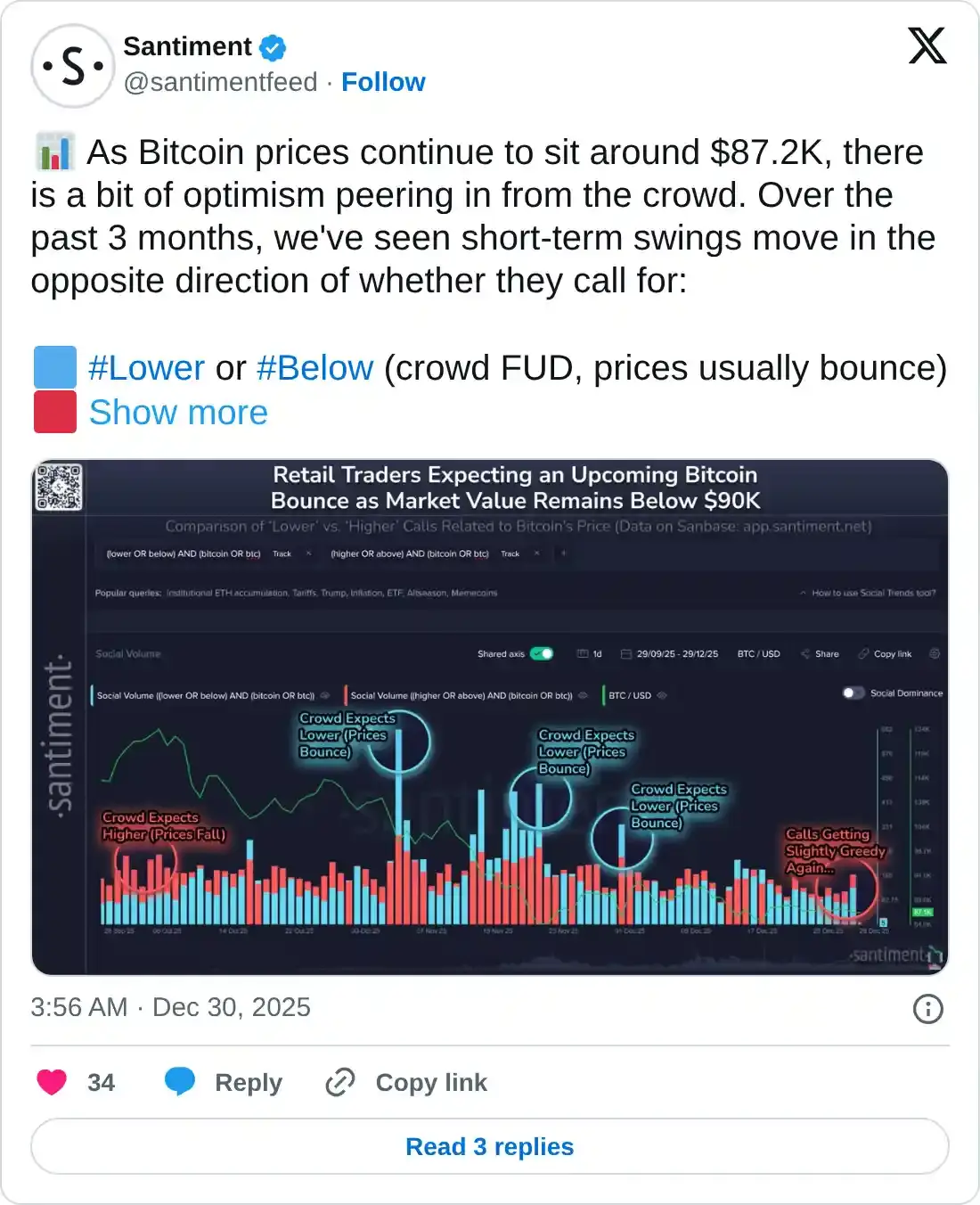
Task: Enable the Social Dominance toggle
Action: pyautogui.click(x=852, y=692)
